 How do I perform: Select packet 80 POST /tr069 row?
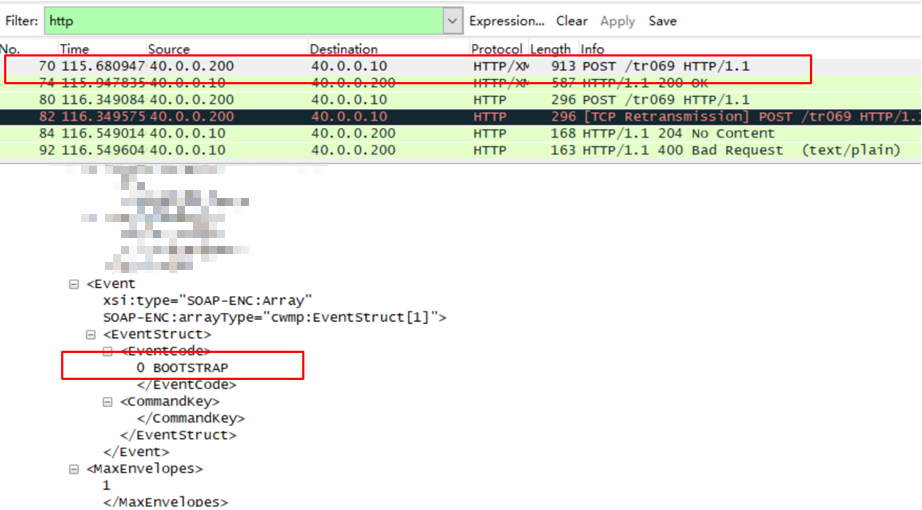coord(461,99)
